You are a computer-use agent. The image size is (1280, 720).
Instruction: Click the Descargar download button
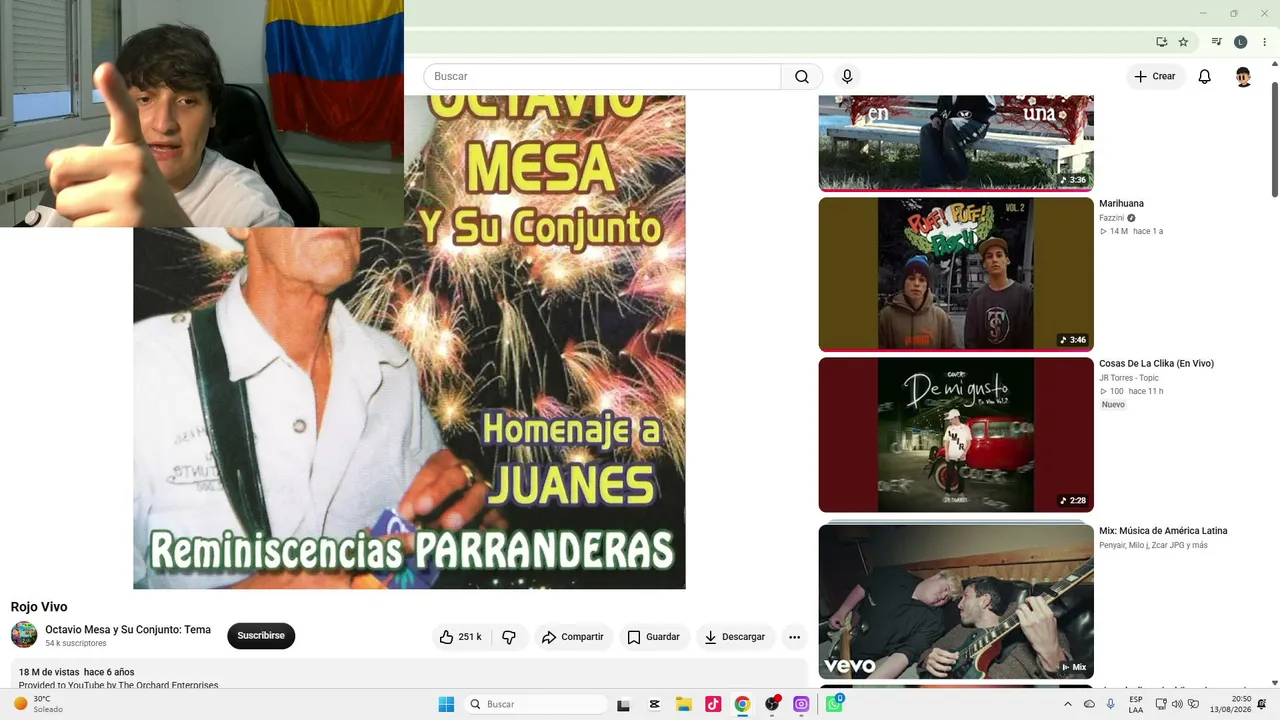pyautogui.click(x=735, y=637)
